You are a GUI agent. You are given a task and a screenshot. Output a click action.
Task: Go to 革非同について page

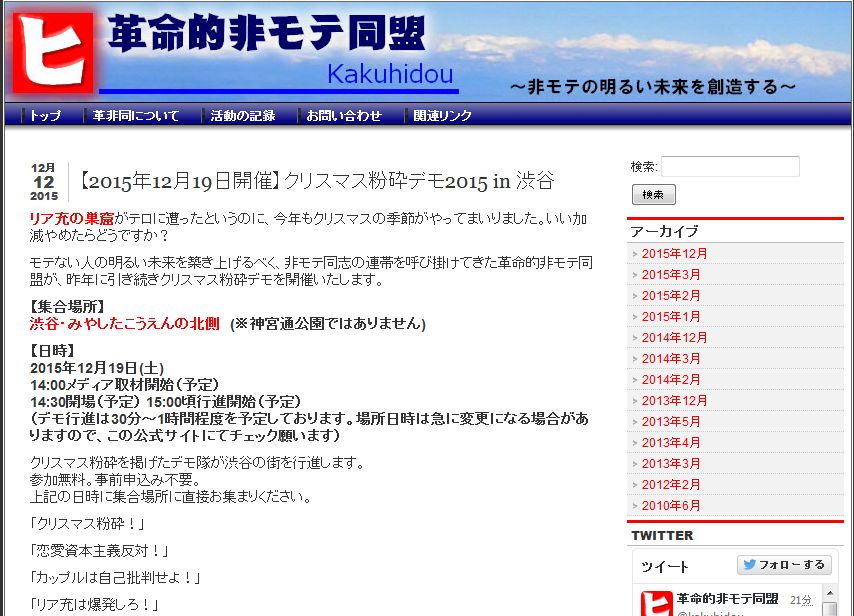(x=136, y=116)
